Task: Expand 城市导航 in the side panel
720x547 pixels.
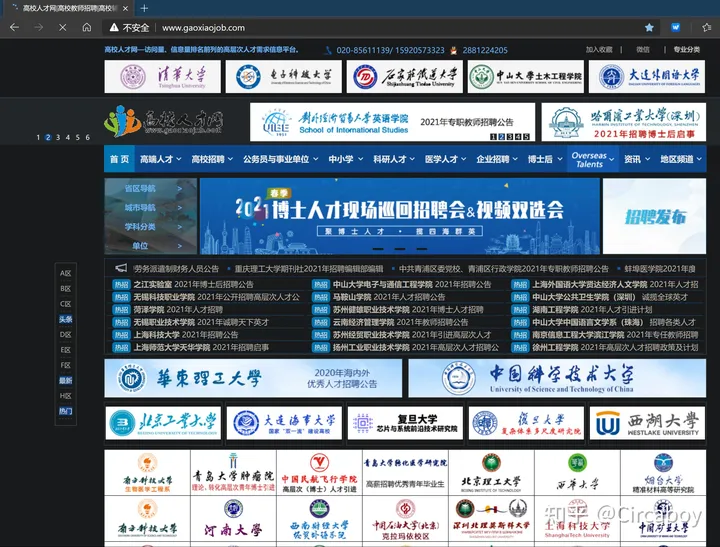Action: click(x=151, y=208)
